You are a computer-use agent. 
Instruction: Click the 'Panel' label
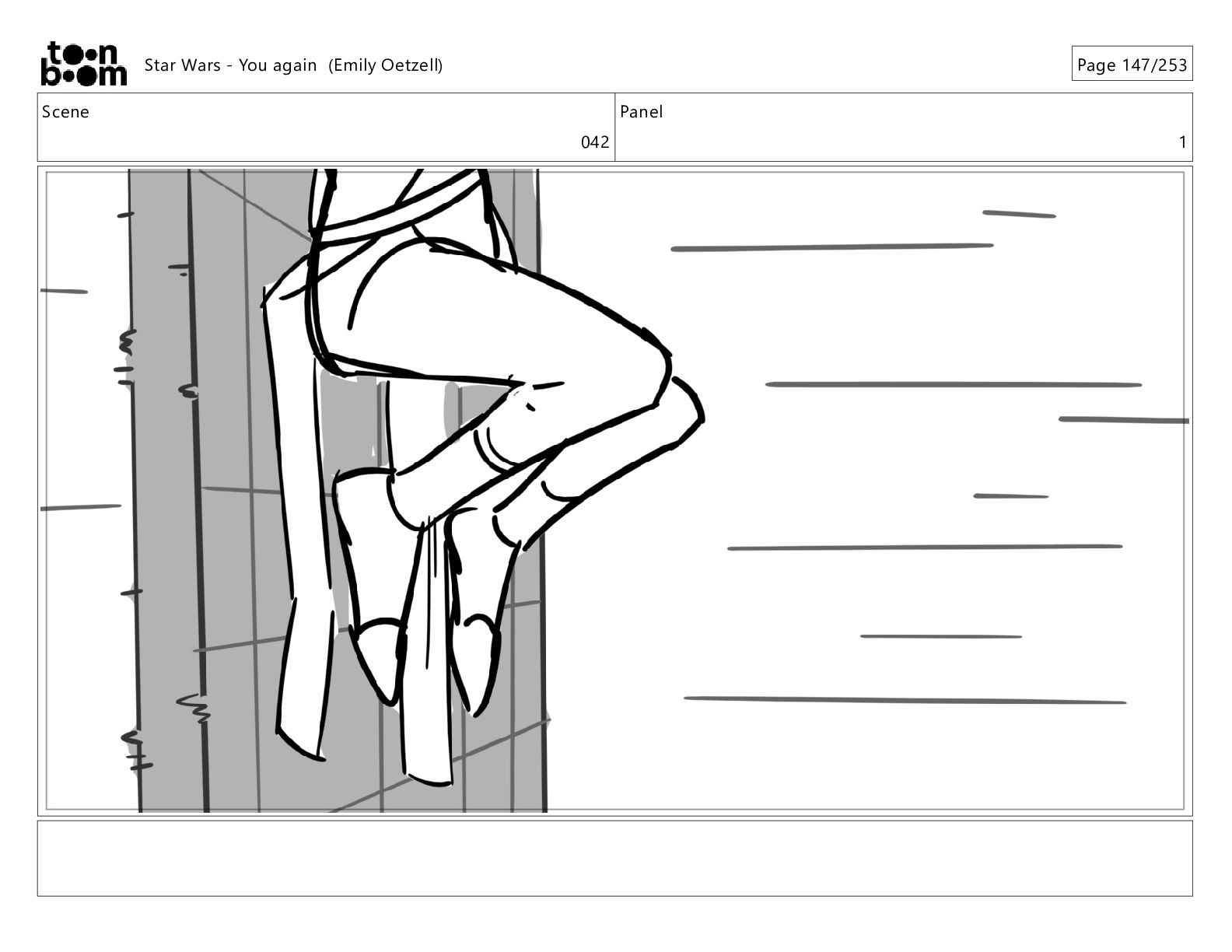641,112
